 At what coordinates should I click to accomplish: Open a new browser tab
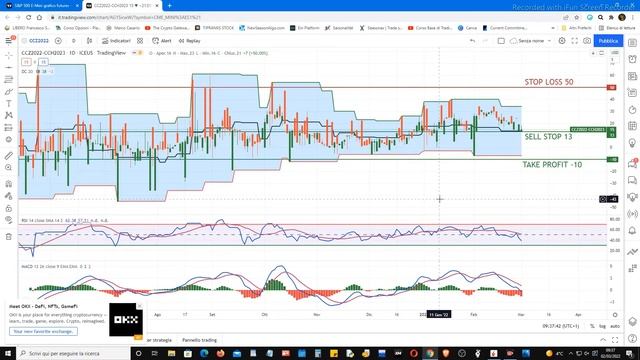coord(169,6)
